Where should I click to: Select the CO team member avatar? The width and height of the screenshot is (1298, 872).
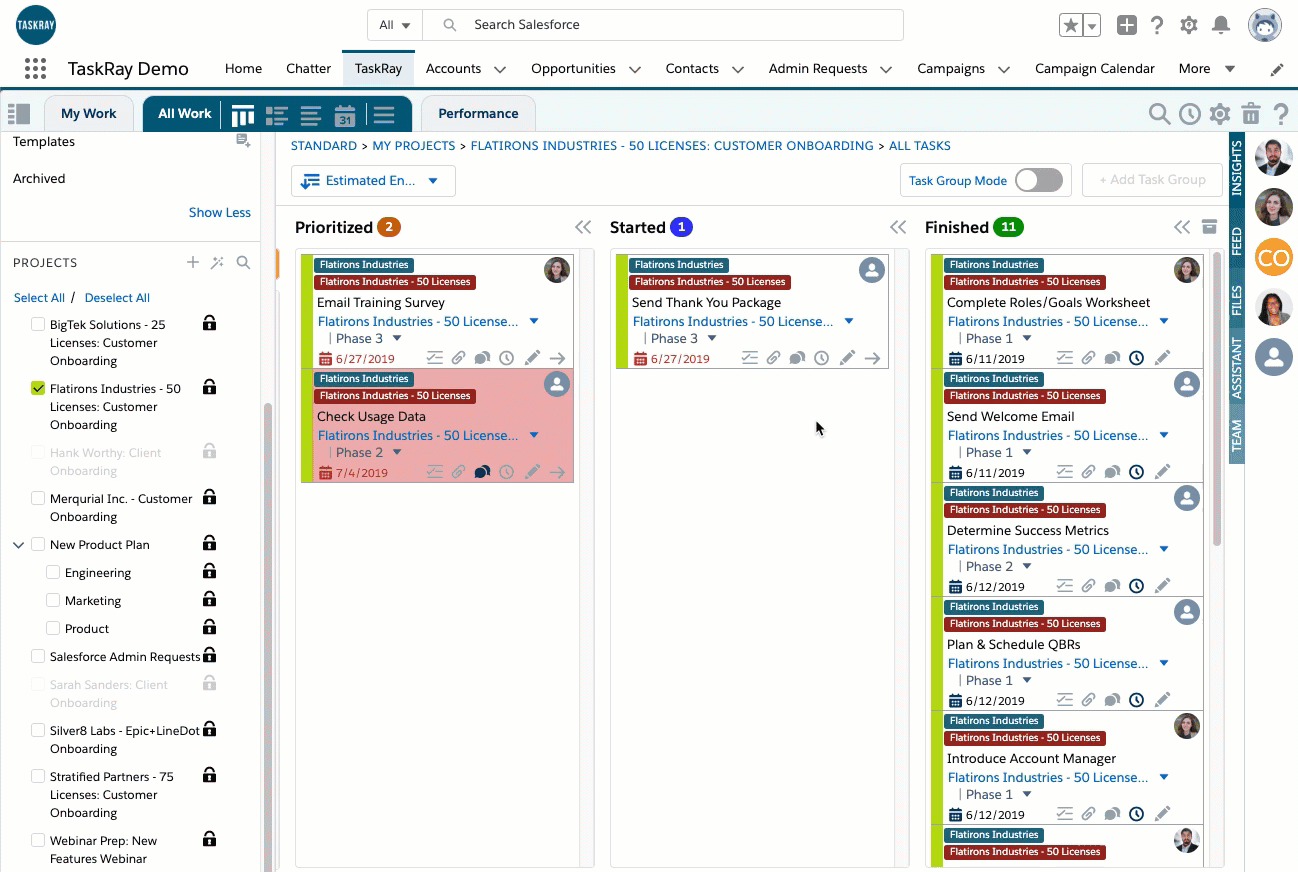1273,258
